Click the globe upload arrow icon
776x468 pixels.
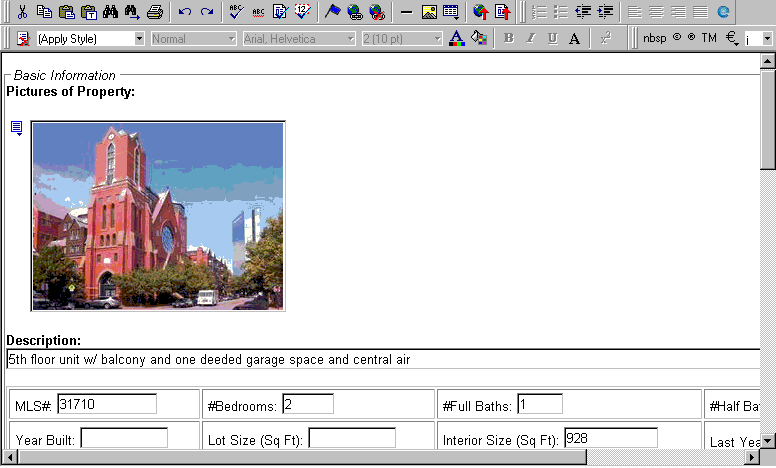tap(481, 11)
